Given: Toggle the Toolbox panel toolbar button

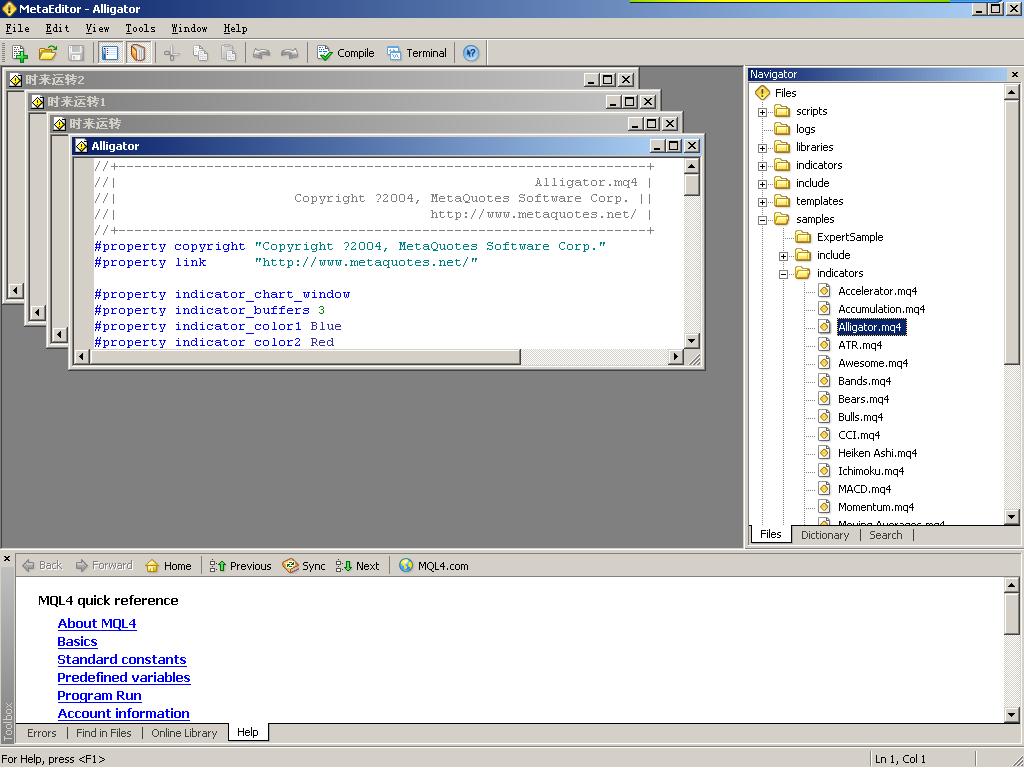Looking at the screenshot, I should (x=110, y=53).
